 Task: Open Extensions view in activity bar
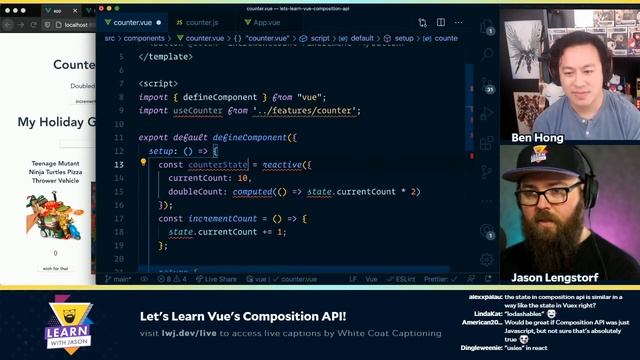point(487,143)
